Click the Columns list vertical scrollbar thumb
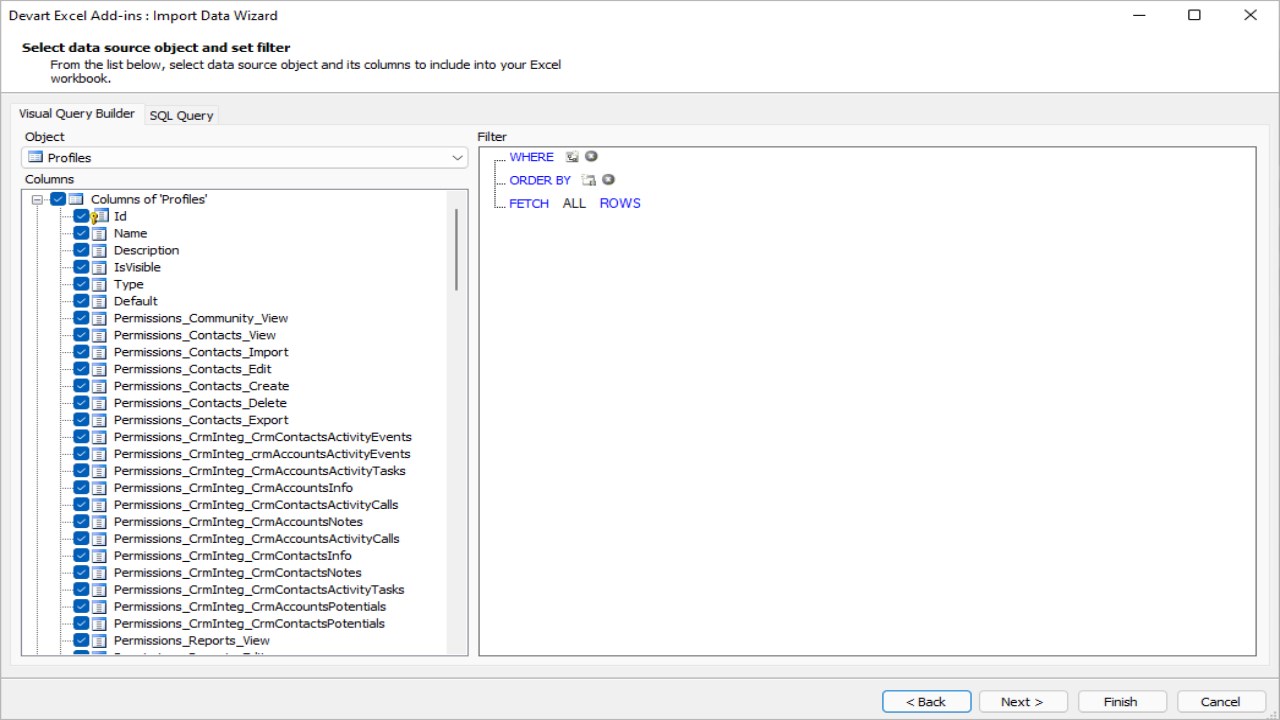The image size is (1280, 720). tap(457, 250)
